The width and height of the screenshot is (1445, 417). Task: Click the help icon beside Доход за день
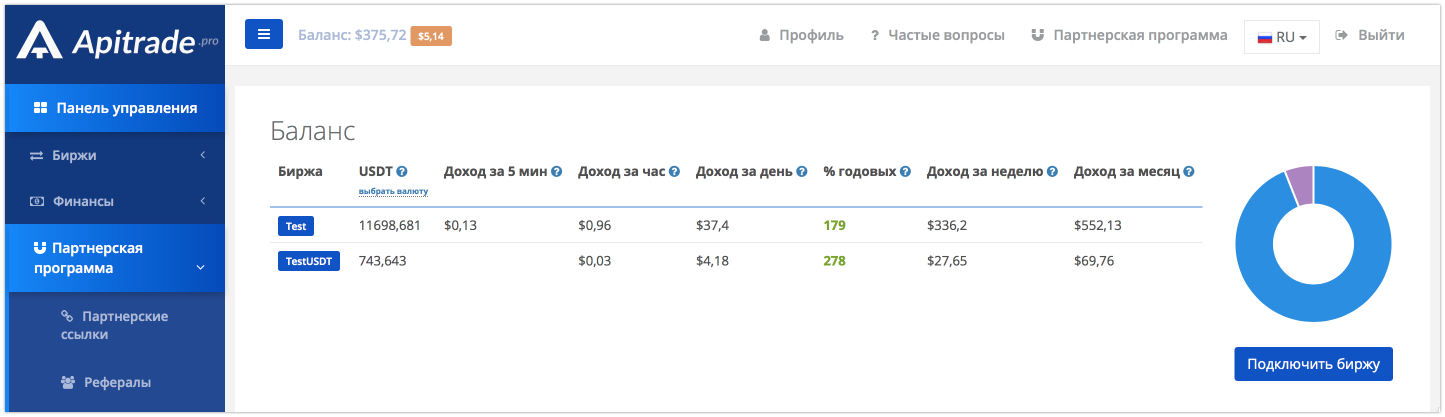click(x=801, y=171)
